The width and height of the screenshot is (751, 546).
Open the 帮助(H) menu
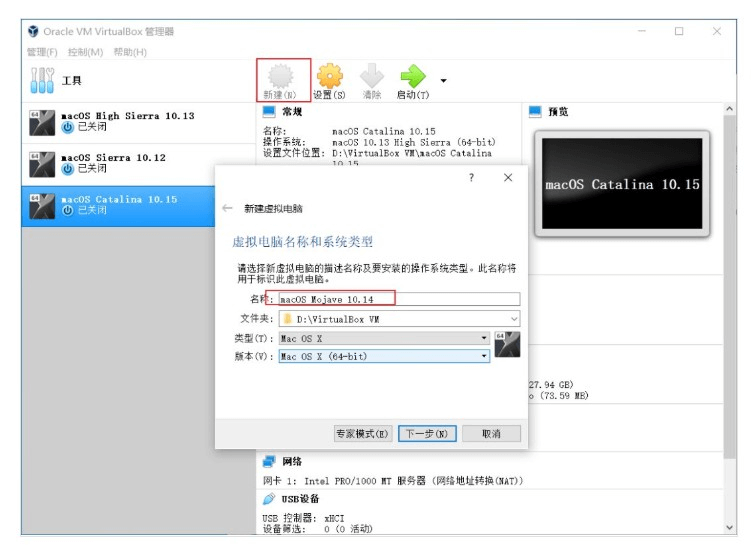click(x=130, y=52)
